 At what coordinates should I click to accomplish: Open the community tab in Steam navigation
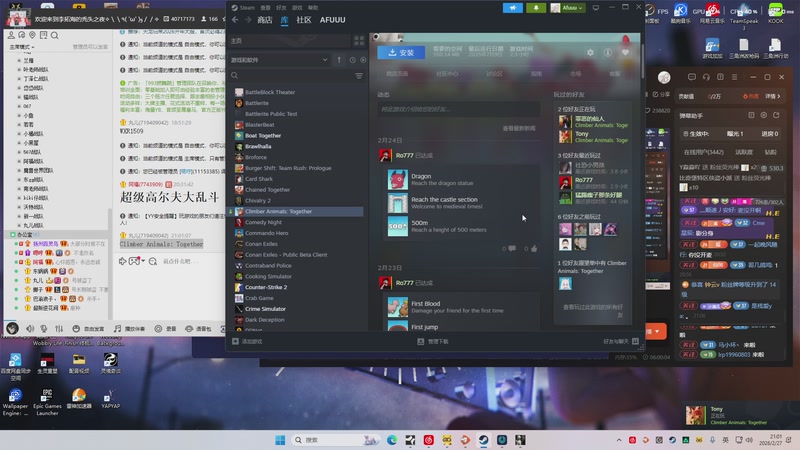[x=304, y=20]
